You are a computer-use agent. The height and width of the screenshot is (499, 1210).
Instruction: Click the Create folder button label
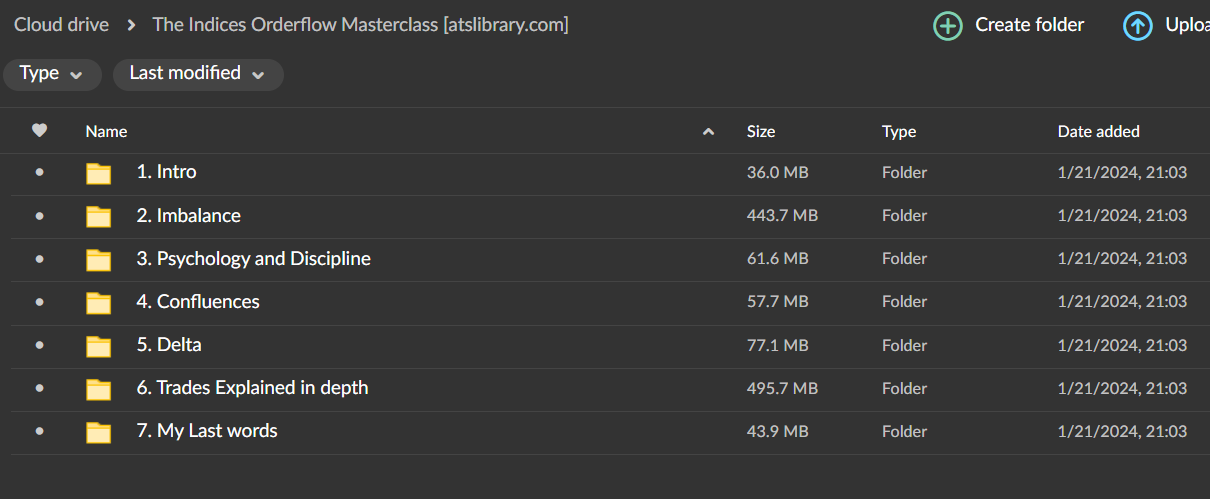(x=1030, y=25)
